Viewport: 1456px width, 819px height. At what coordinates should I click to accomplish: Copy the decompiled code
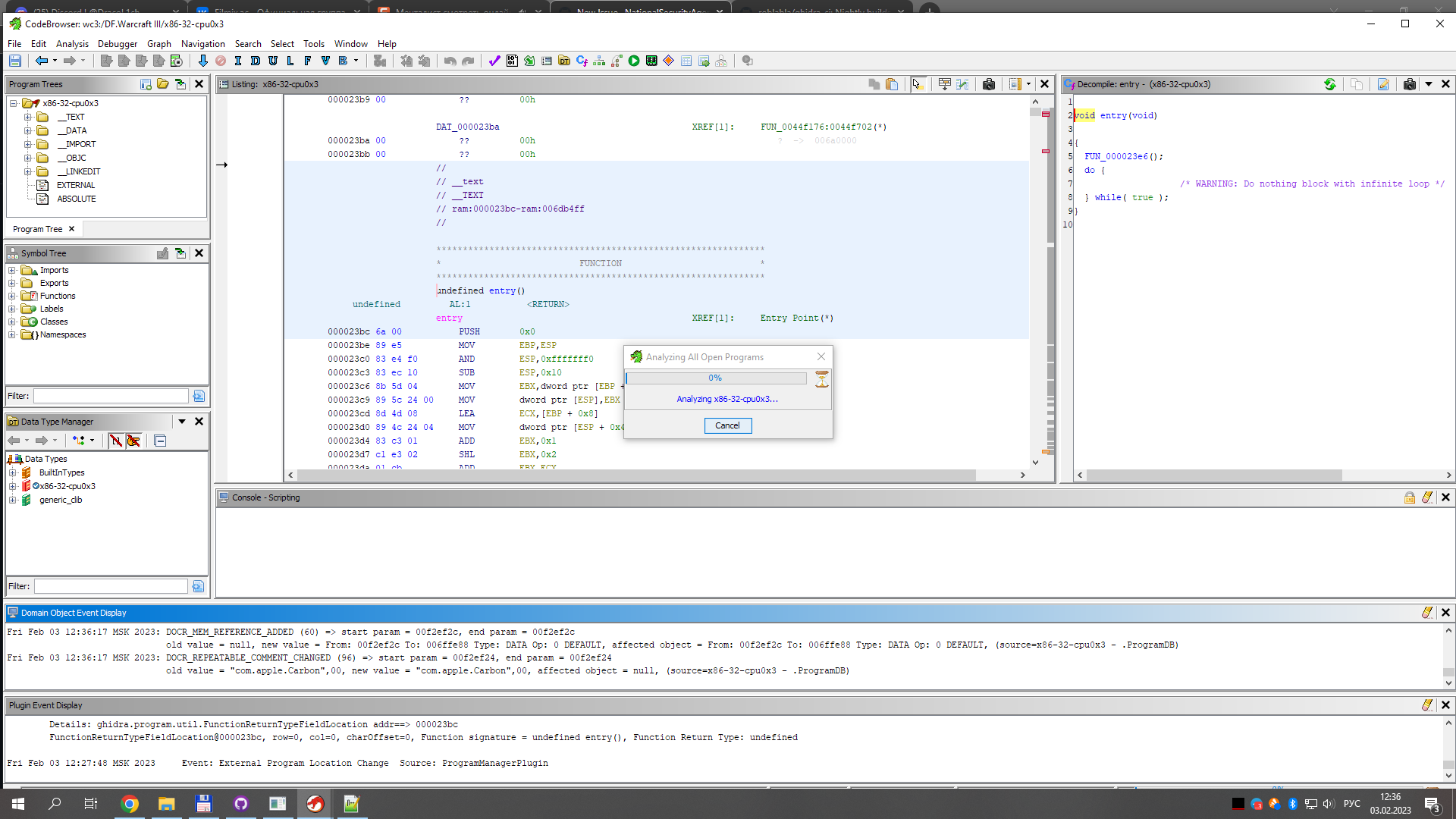(1357, 84)
